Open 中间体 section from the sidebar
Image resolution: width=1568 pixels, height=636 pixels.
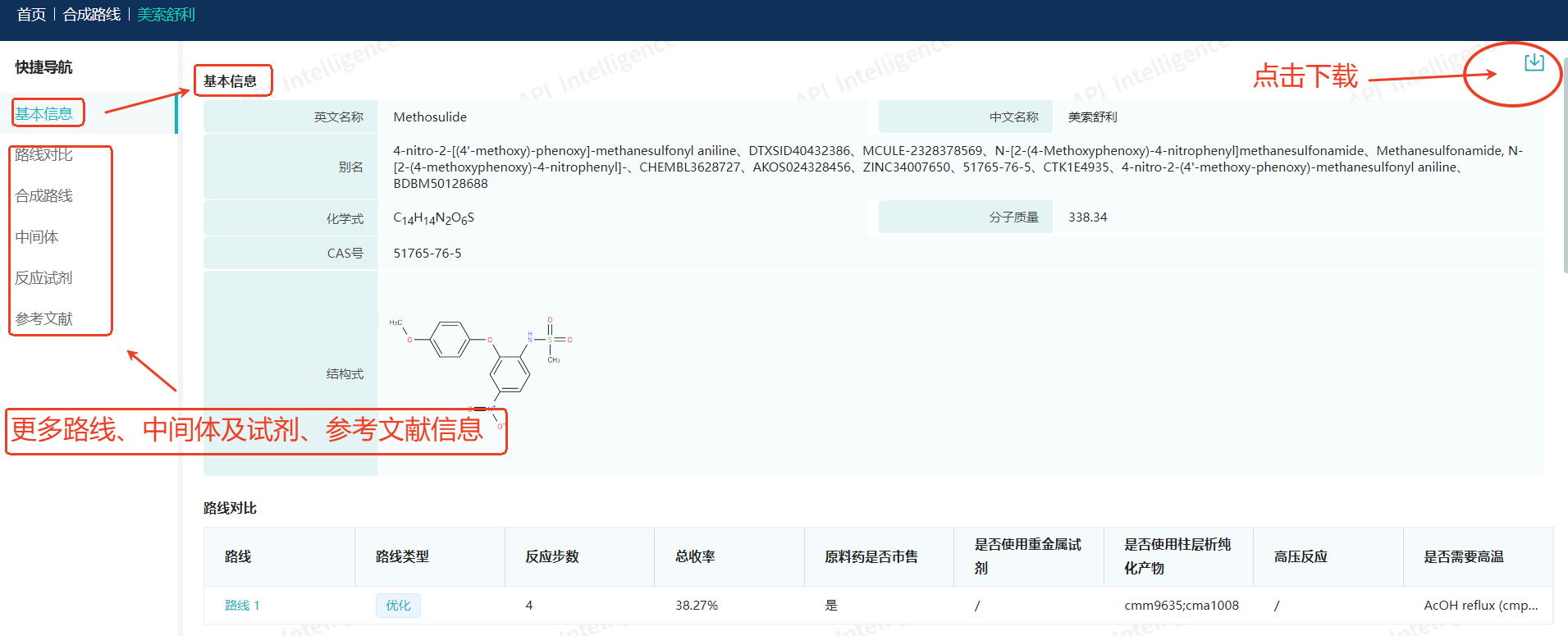(x=37, y=237)
